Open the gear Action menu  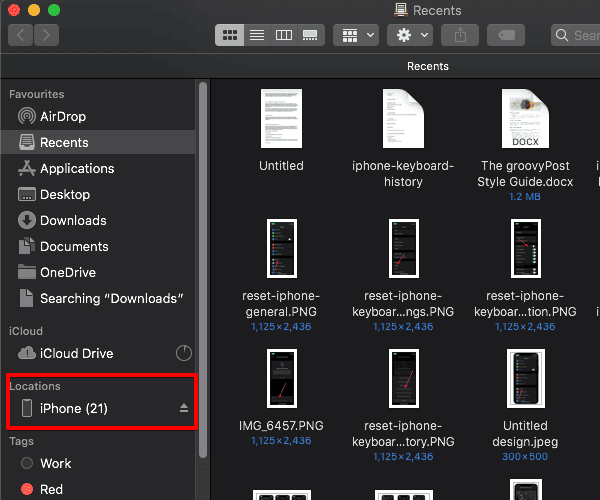coord(410,35)
